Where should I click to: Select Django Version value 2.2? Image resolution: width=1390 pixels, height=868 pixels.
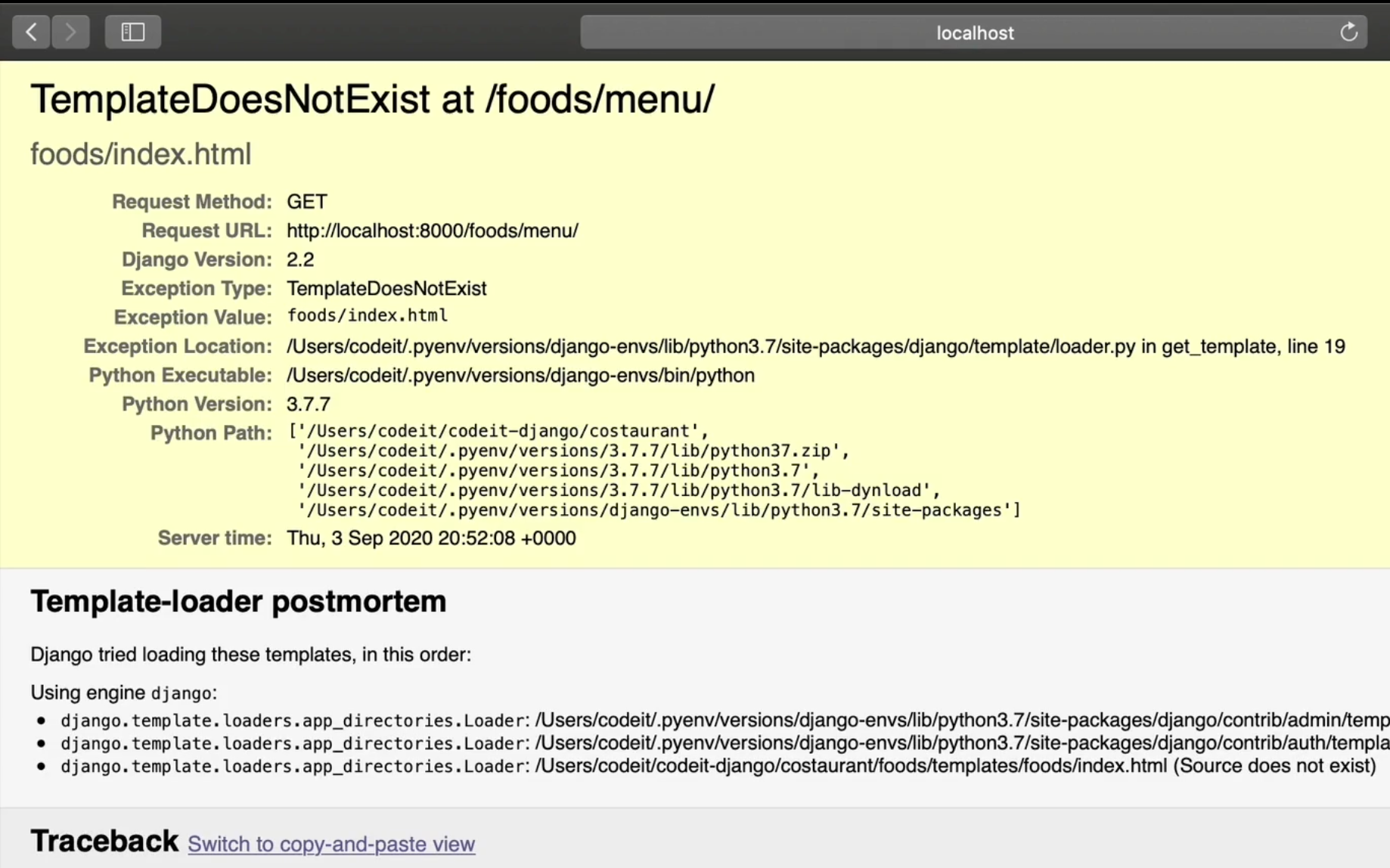point(300,259)
